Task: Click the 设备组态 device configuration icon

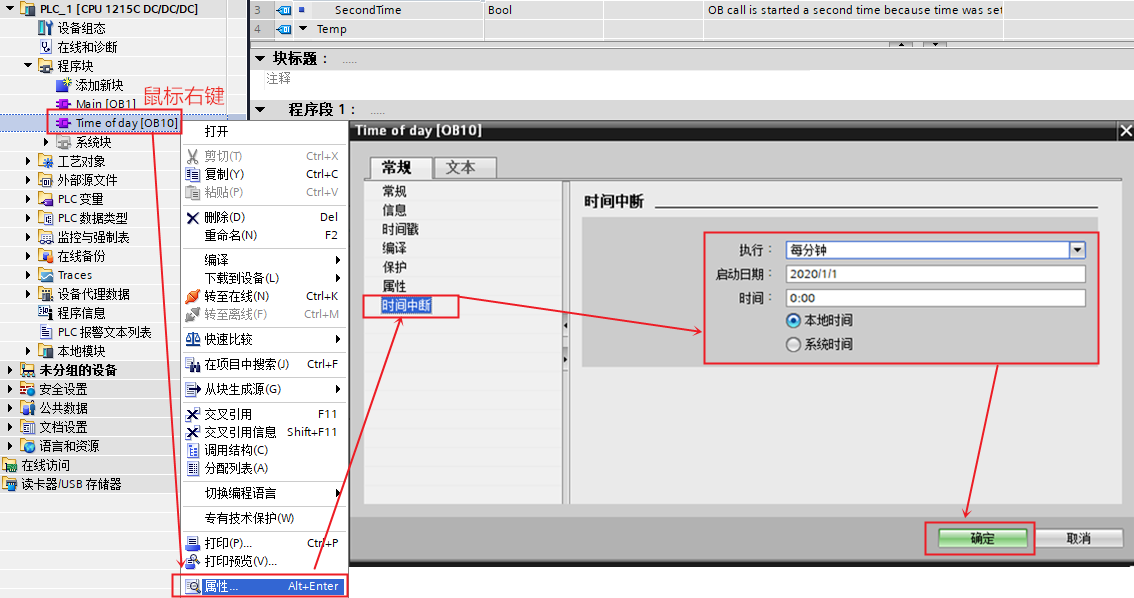Action: click(x=46, y=28)
